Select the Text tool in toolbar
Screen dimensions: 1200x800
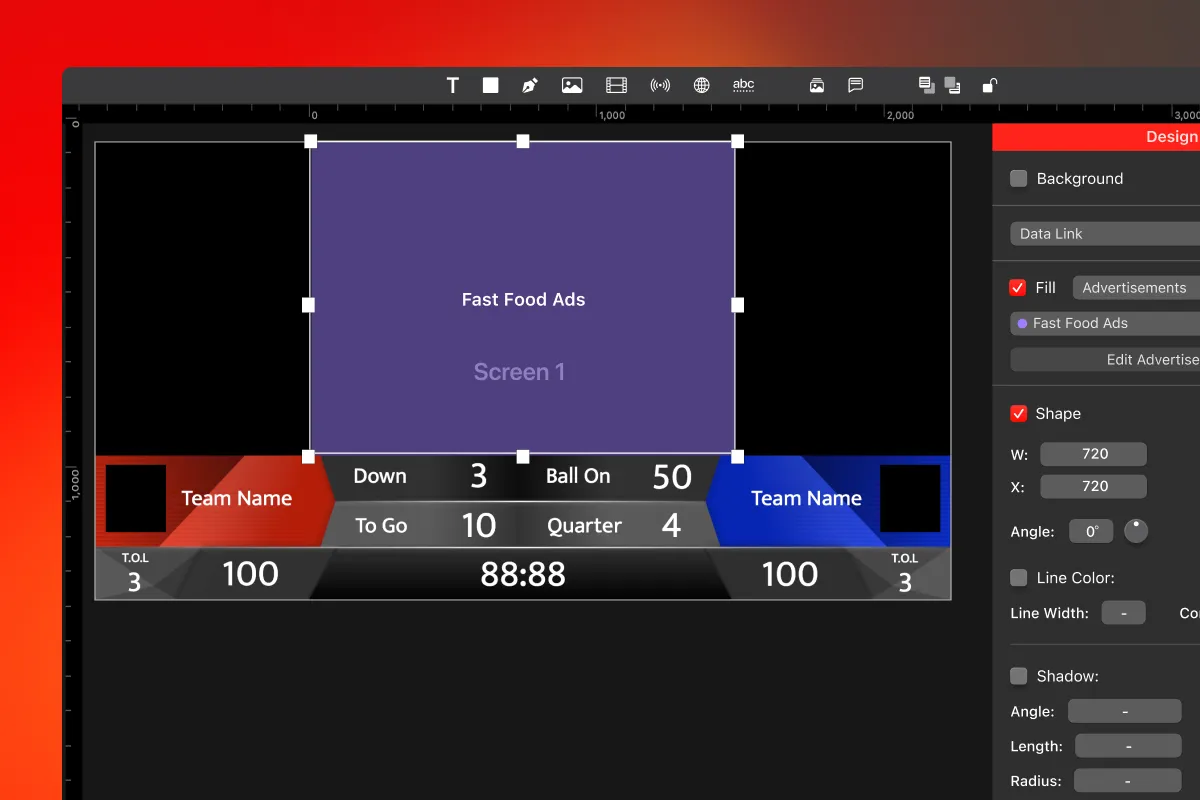tap(453, 86)
